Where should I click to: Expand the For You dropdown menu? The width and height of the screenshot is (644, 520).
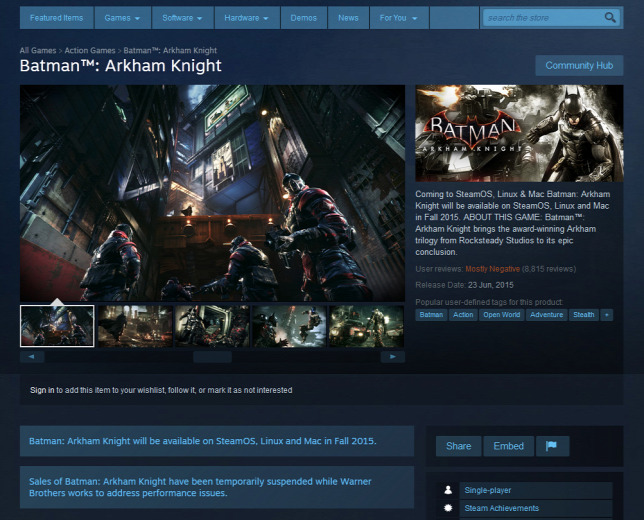pos(398,18)
